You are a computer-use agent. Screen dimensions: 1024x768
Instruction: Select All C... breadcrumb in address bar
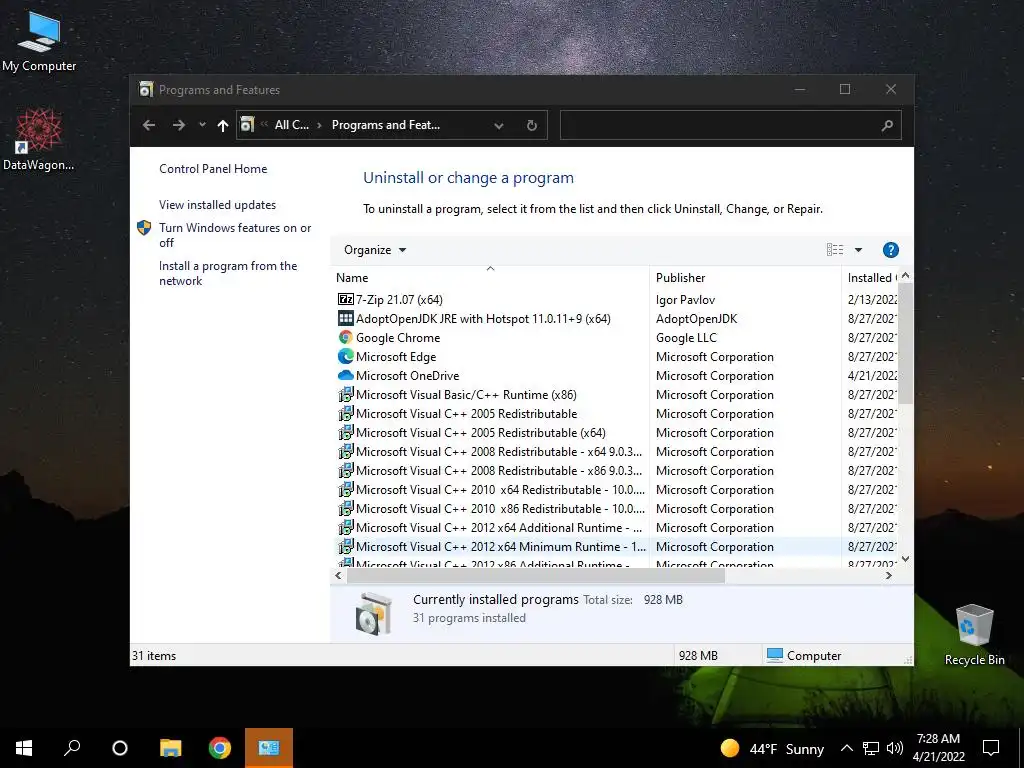[x=291, y=125]
